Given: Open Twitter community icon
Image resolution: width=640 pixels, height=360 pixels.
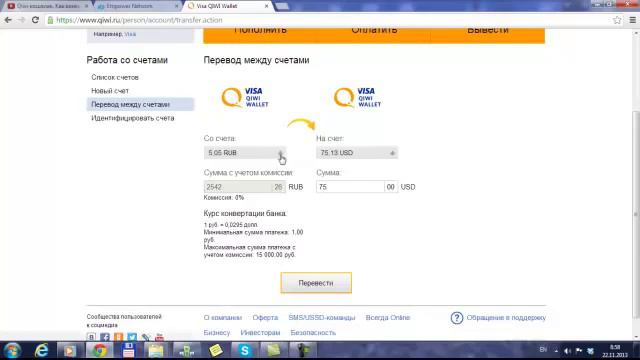Looking at the screenshot, I should coord(132,337).
